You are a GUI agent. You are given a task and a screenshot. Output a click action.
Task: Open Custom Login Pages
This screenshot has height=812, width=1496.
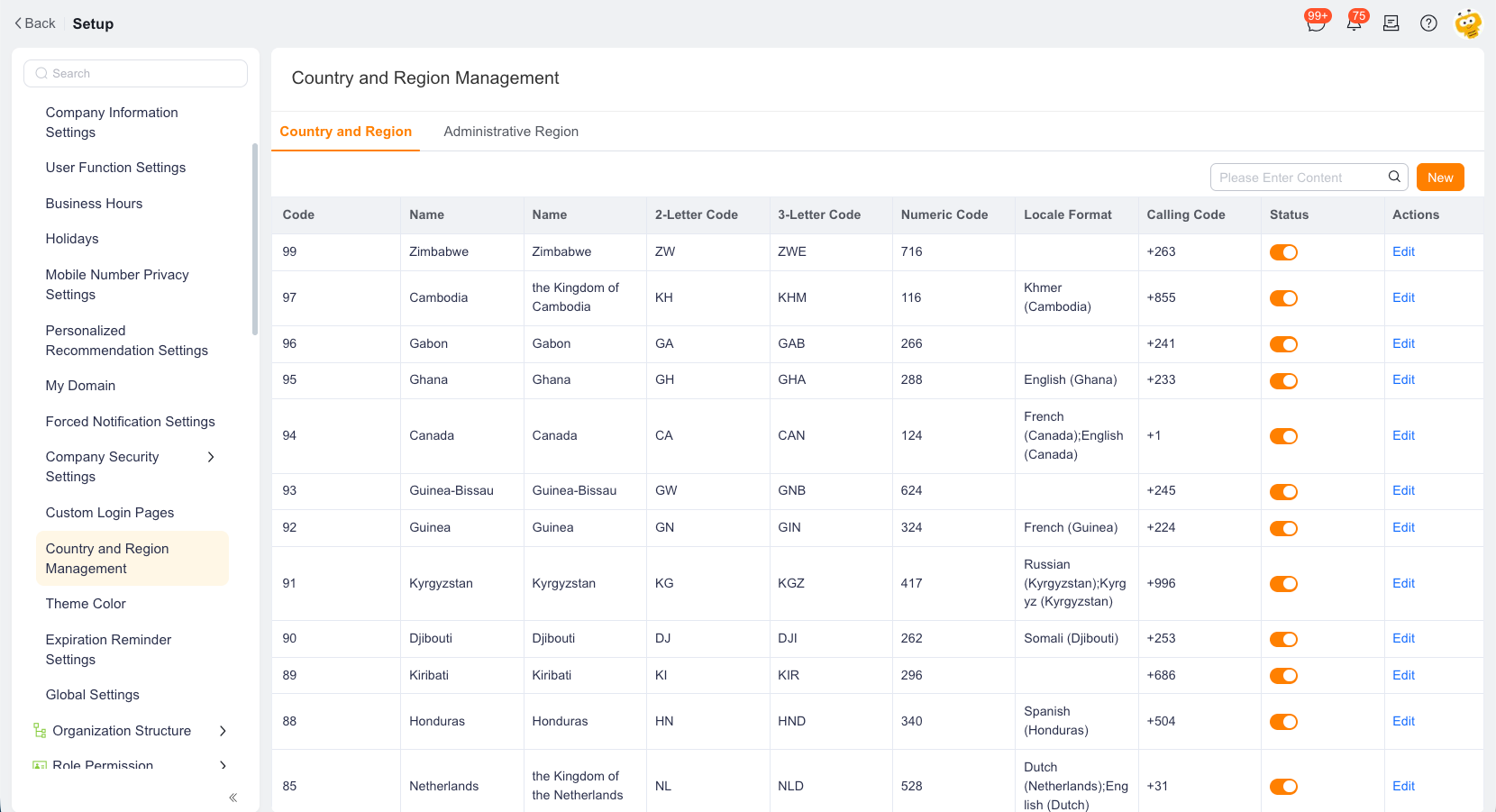tap(110, 513)
